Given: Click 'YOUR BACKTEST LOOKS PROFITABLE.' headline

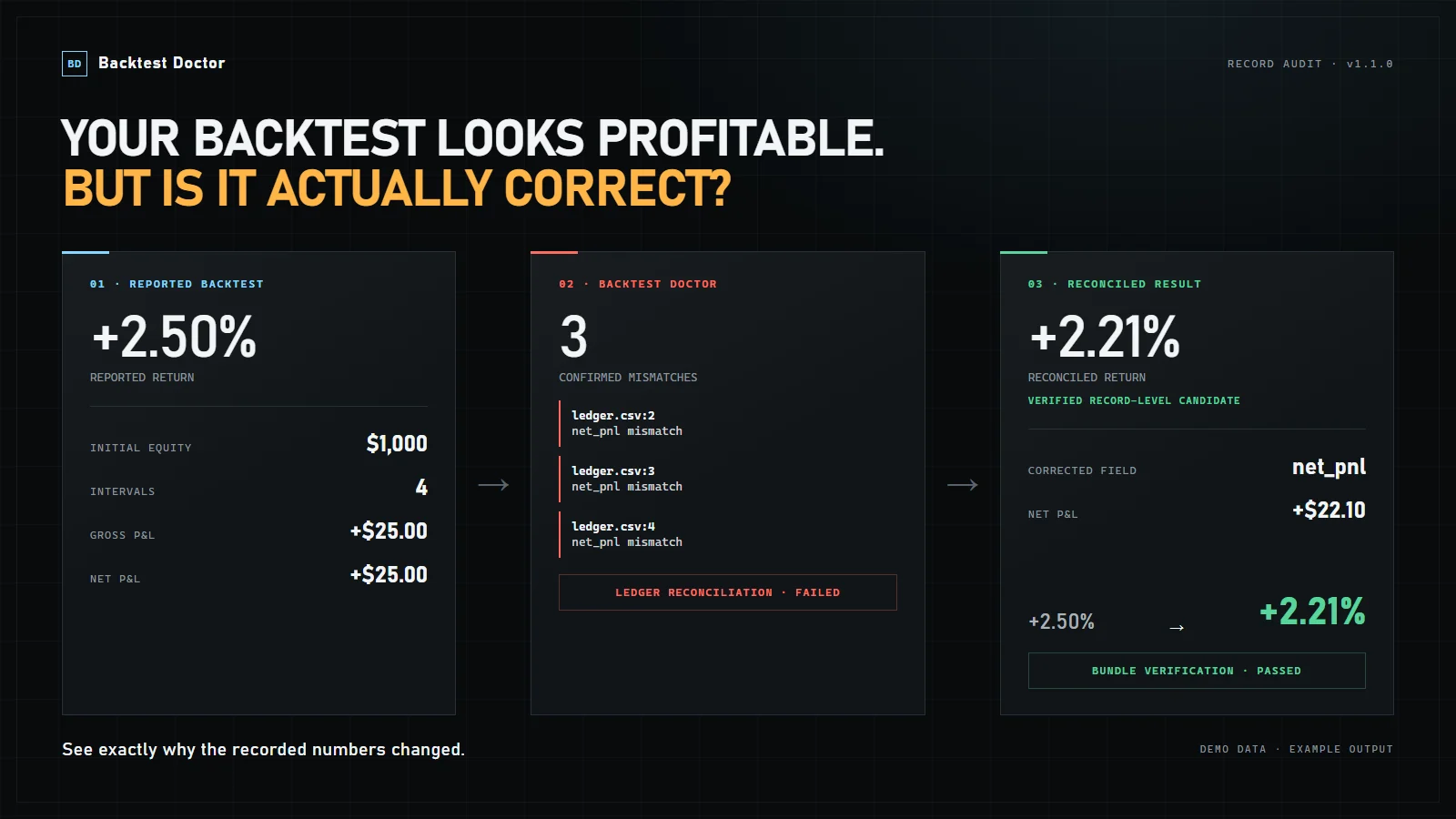Looking at the screenshot, I should pos(473,137).
